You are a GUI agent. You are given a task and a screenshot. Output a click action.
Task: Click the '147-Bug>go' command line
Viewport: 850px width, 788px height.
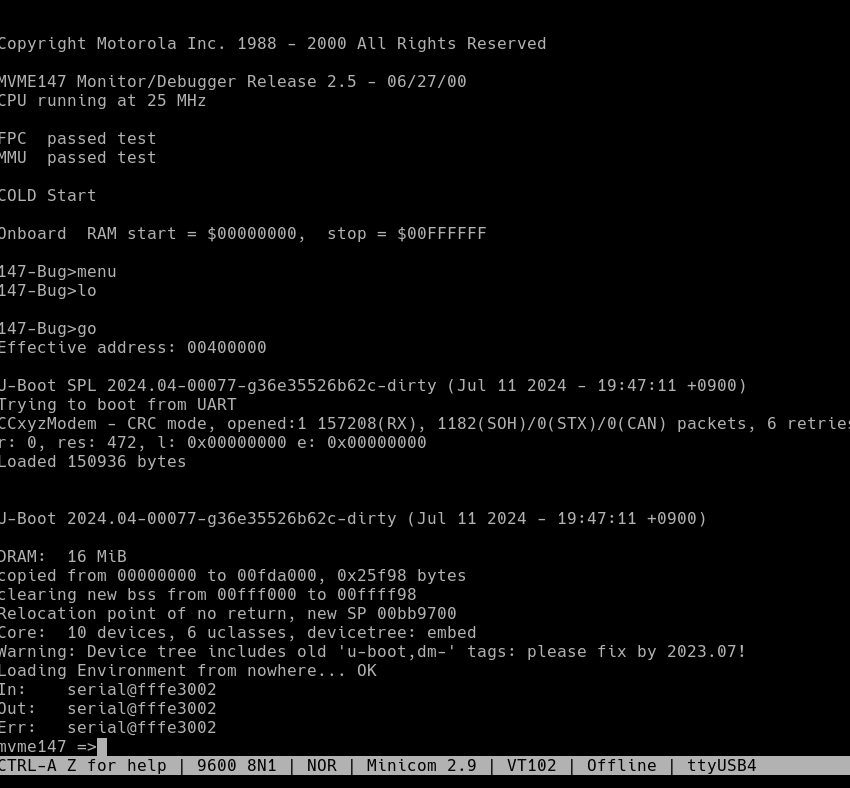click(48, 329)
